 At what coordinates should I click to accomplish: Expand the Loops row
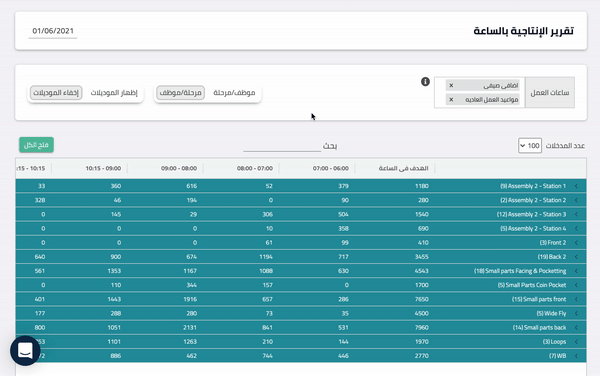[x=576, y=342]
